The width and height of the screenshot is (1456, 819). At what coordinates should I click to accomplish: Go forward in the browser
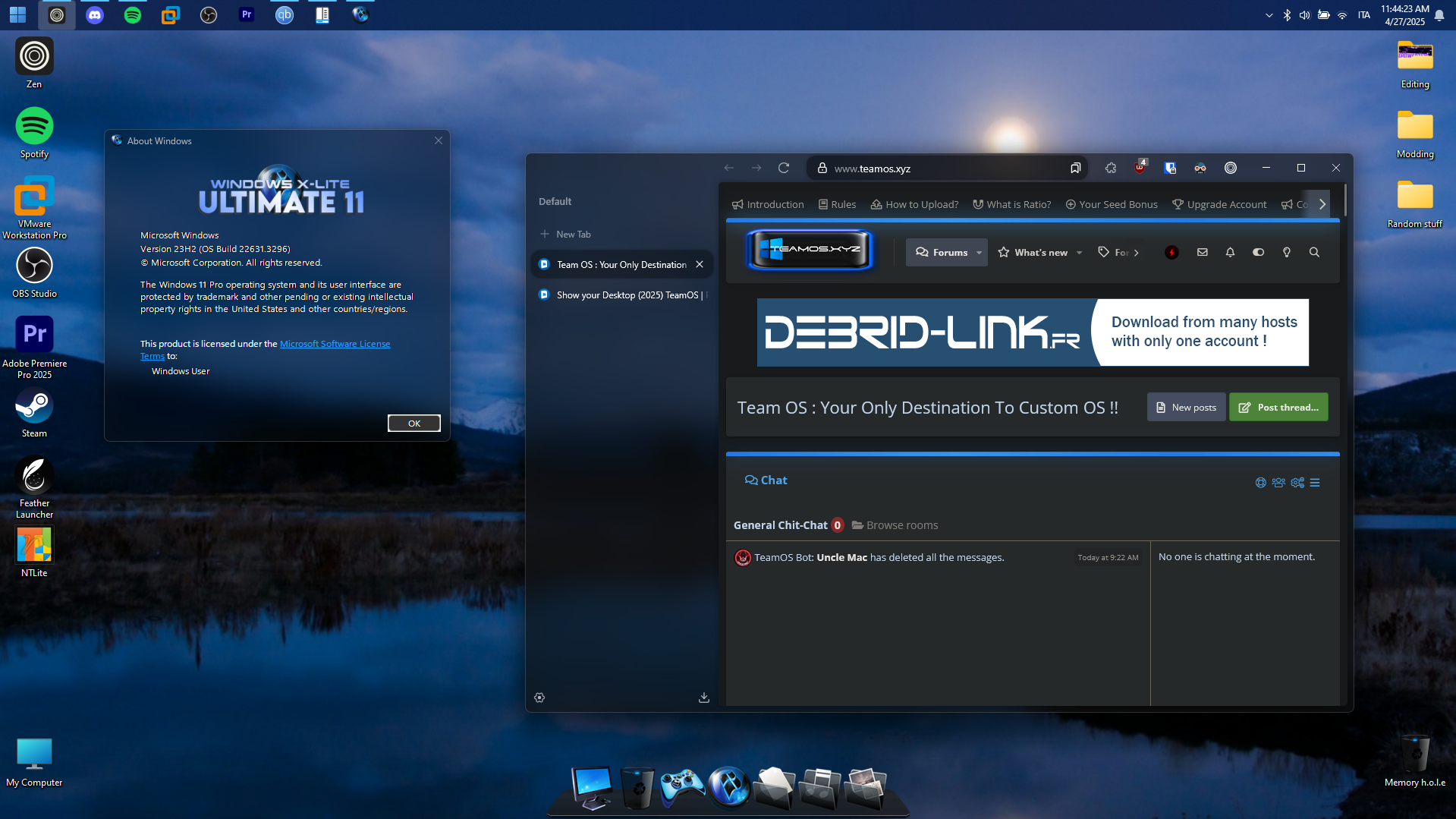coord(756,168)
